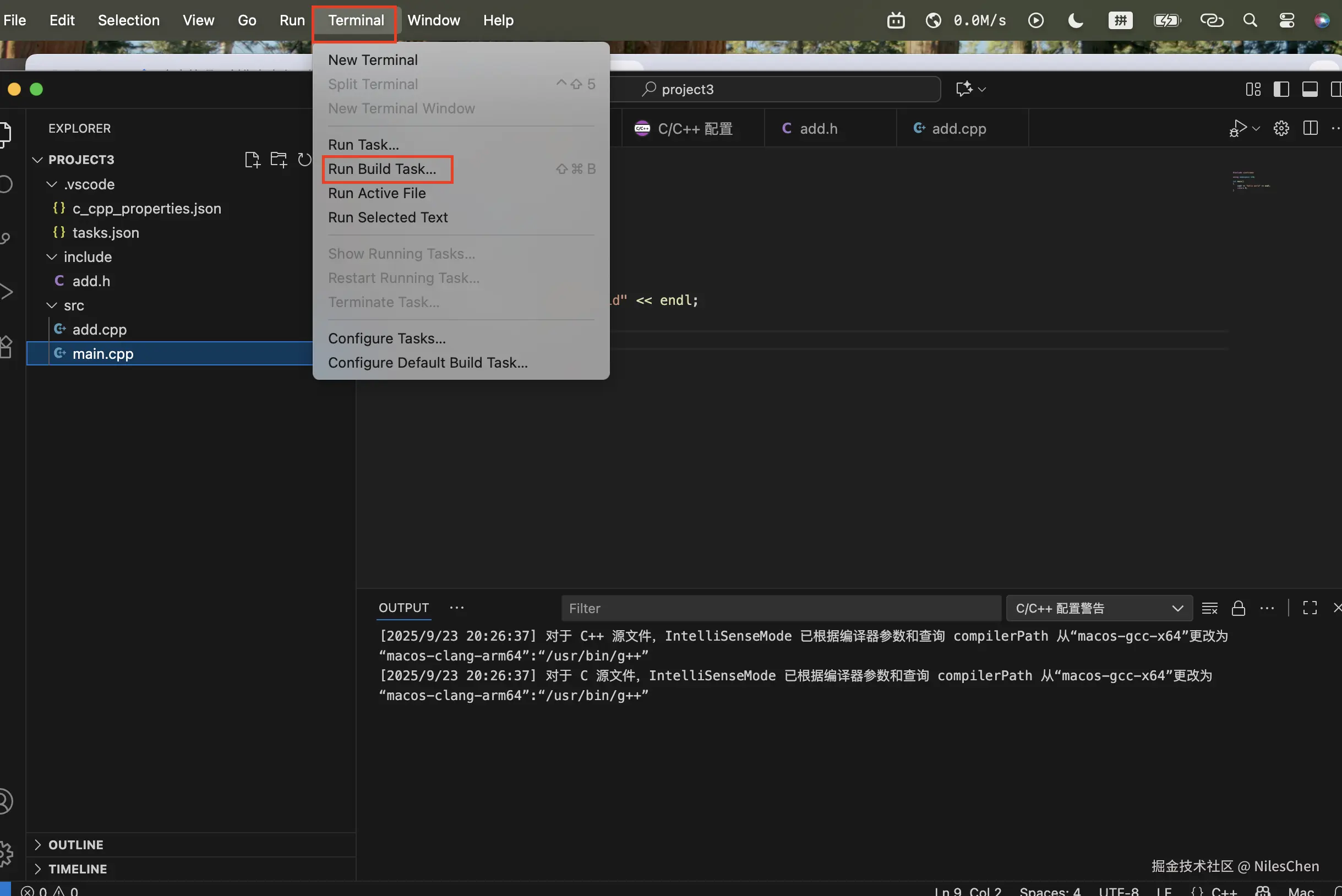Image resolution: width=1342 pixels, height=896 pixels.
Task: Open tasks.json in the Explorer
Action: (x=106, y=233)
